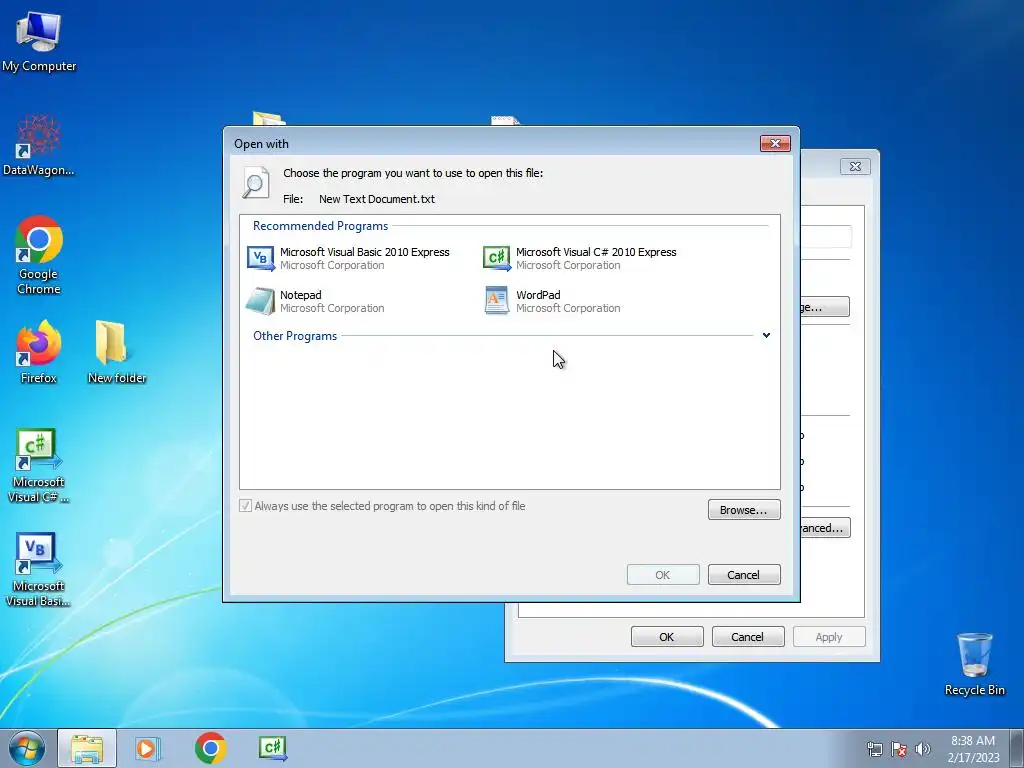Select the Firefox desktop shortcut

[x=39, y=351]
